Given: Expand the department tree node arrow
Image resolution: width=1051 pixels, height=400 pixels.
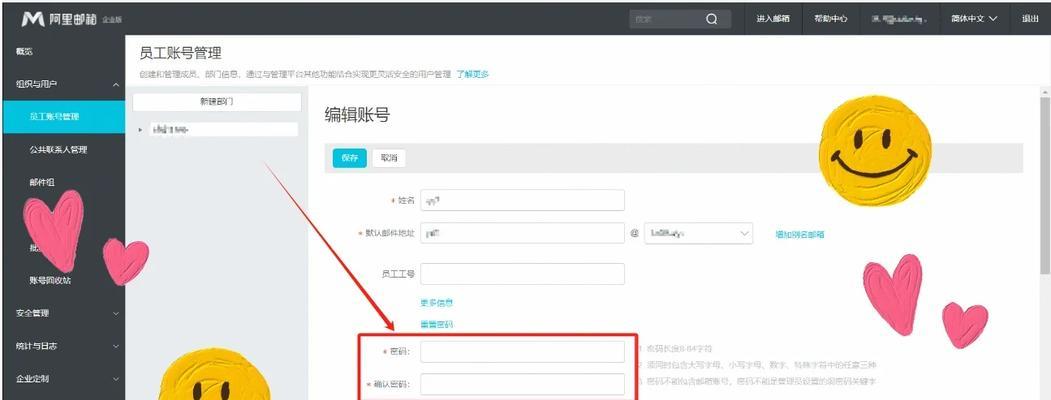Looking at the screenshot, I should [x=141, y=129].
